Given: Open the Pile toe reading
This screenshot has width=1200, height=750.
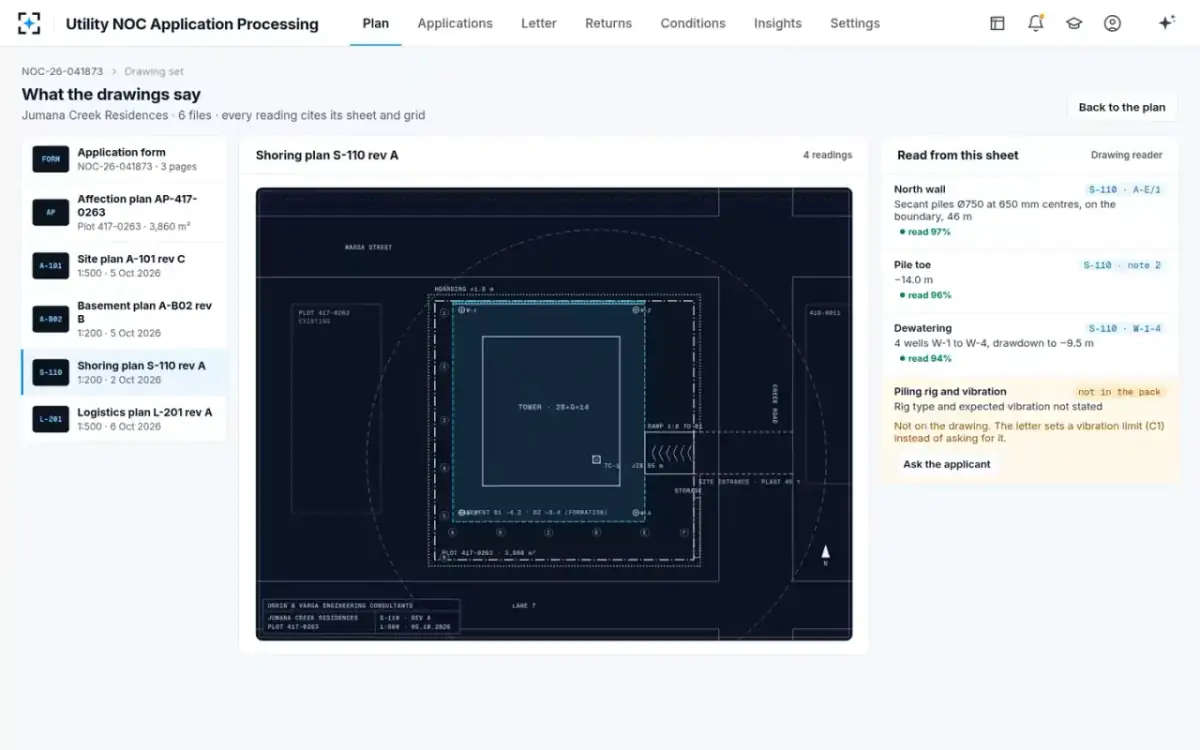Looking at the screenshot, I should point(1029,280).
